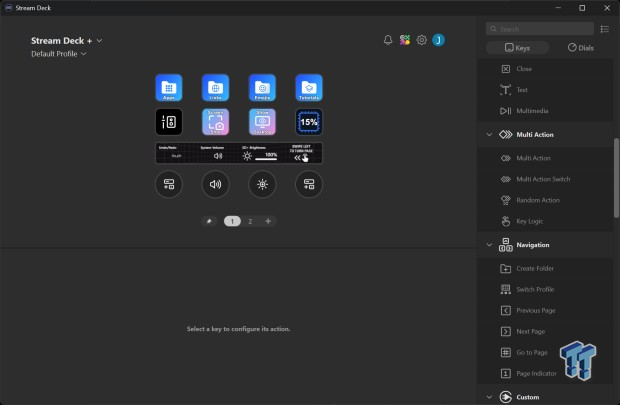Select the Switch Profile action

click(x=546, y=290)
